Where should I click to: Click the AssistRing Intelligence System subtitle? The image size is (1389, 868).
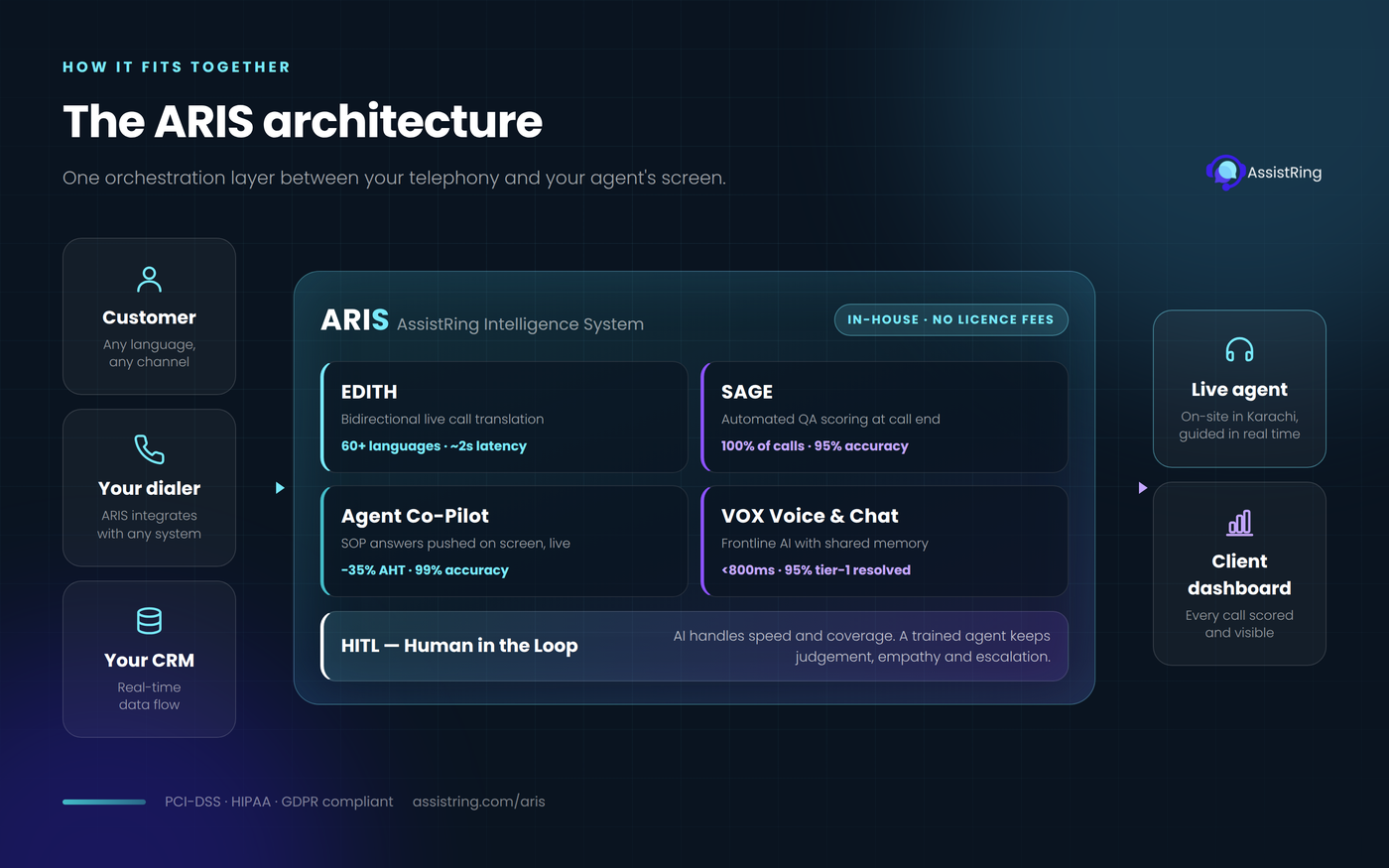[x=520, y=324]
